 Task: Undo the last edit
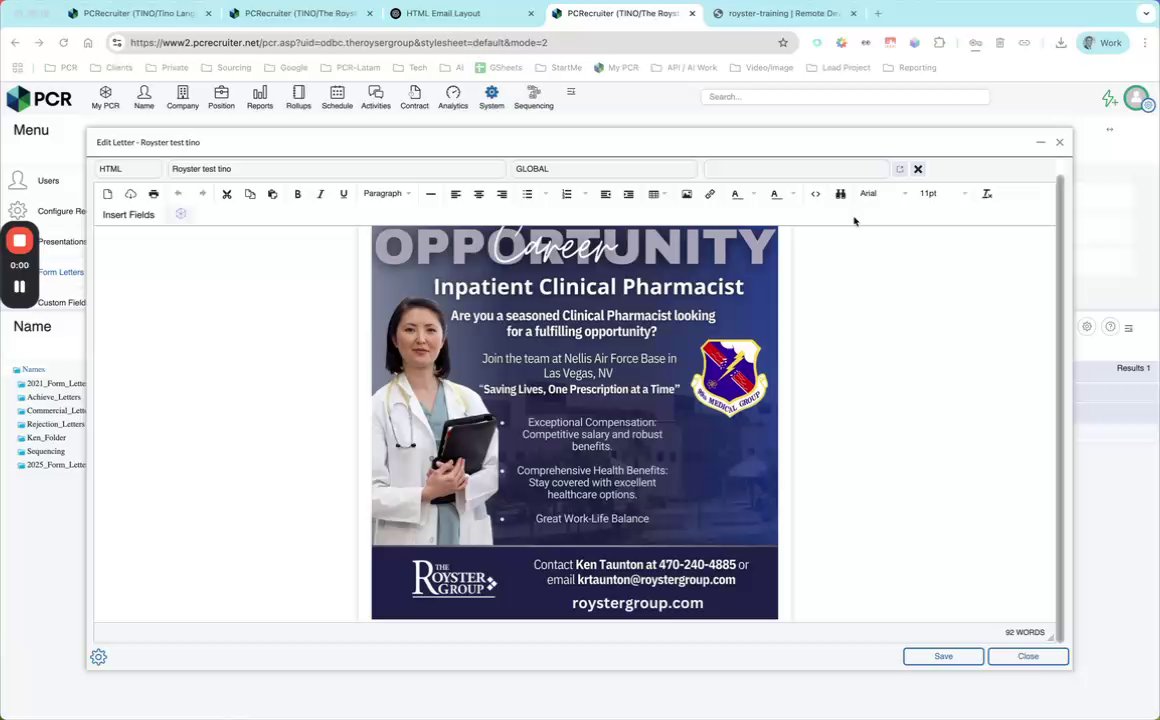[178, 194]
